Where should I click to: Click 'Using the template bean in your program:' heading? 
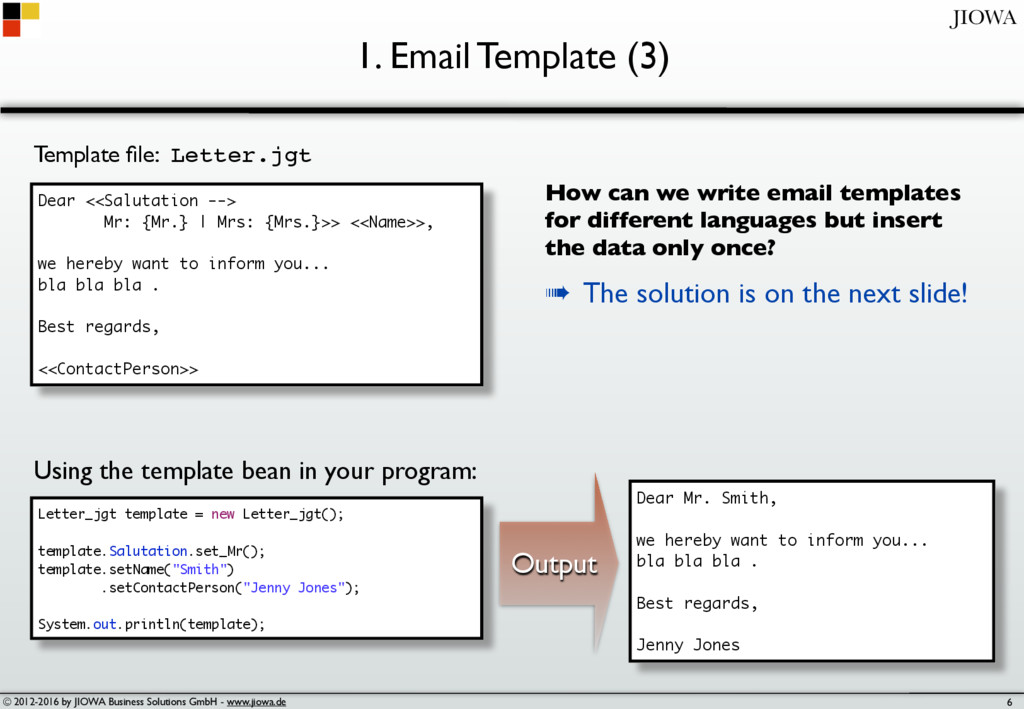255,471
